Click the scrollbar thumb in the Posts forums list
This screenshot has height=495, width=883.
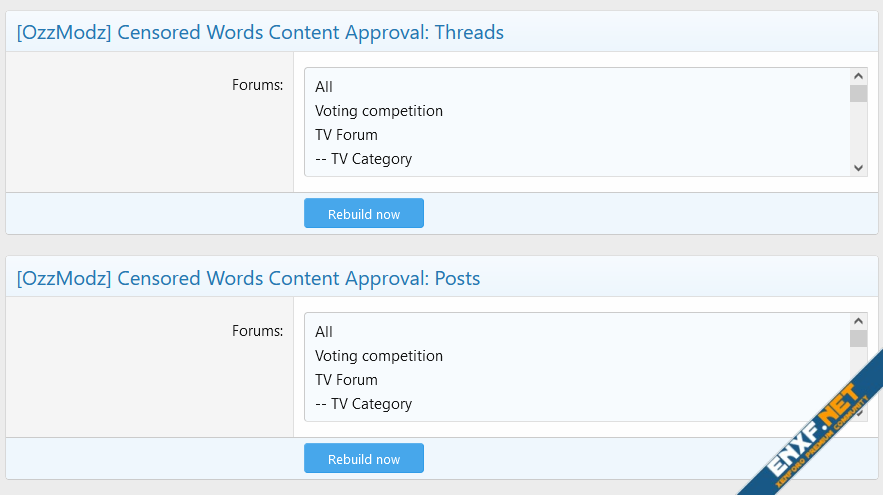[x=858, y=339]
